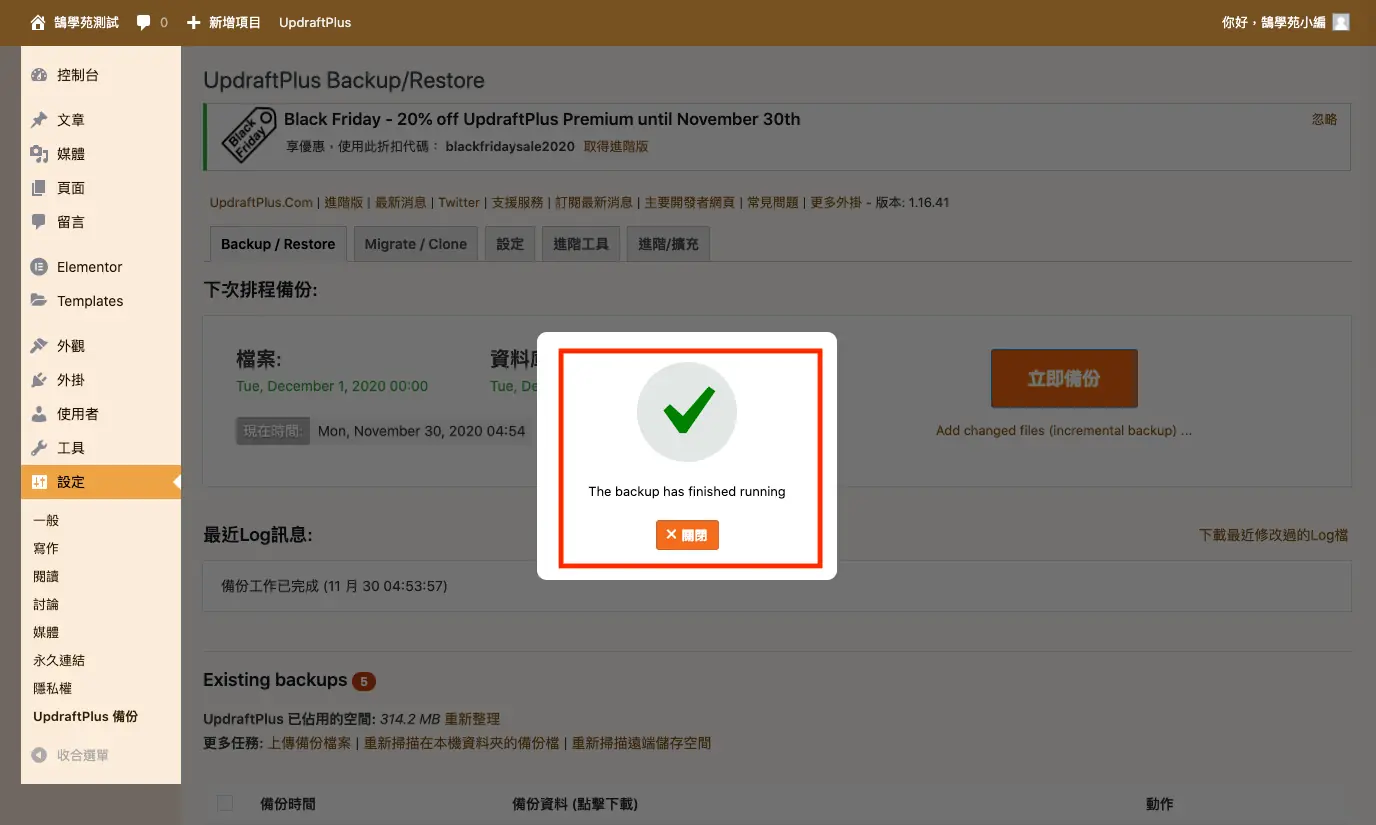Follow the 取得進階版 link

[x=616, y=146]
